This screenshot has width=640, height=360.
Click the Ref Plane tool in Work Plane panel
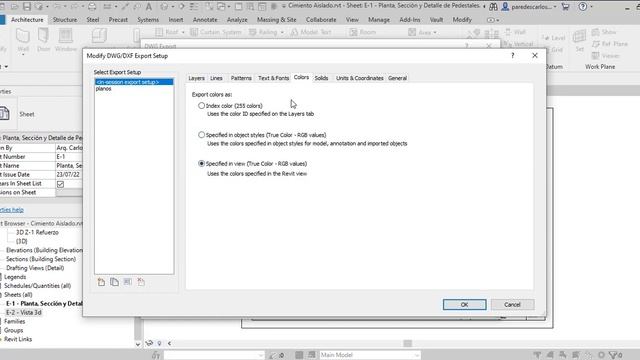click(609, 44)
